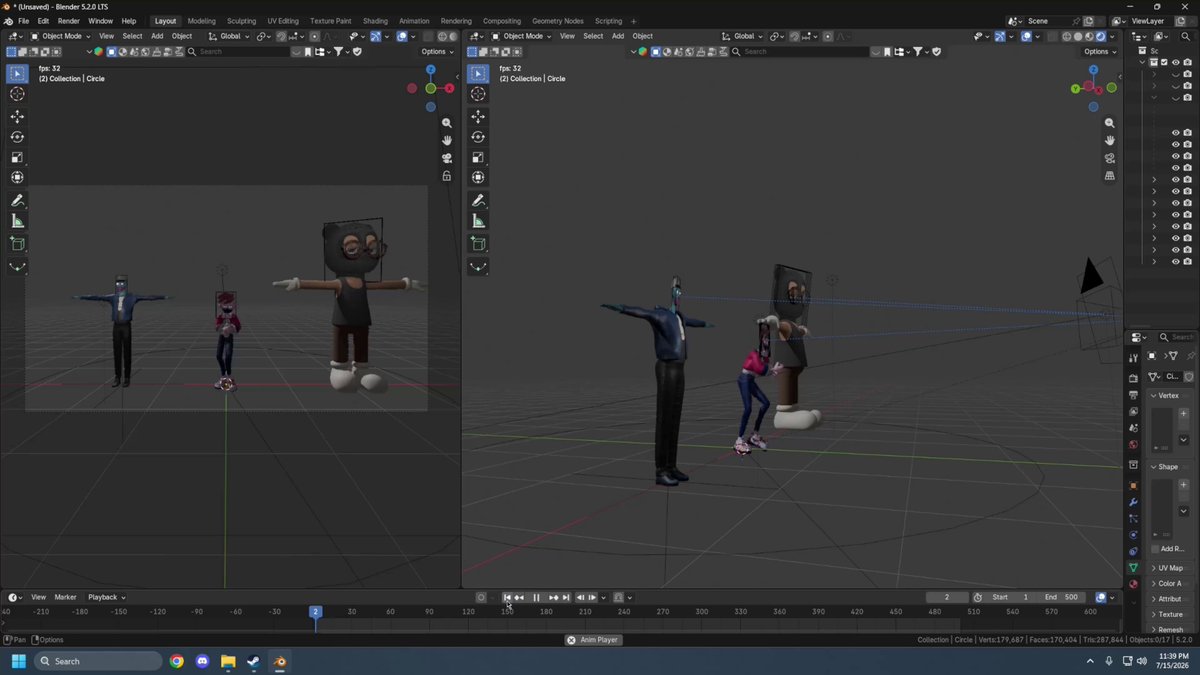Click the Marker menu in timeline

pyautogui.click(x=65, y=598)
